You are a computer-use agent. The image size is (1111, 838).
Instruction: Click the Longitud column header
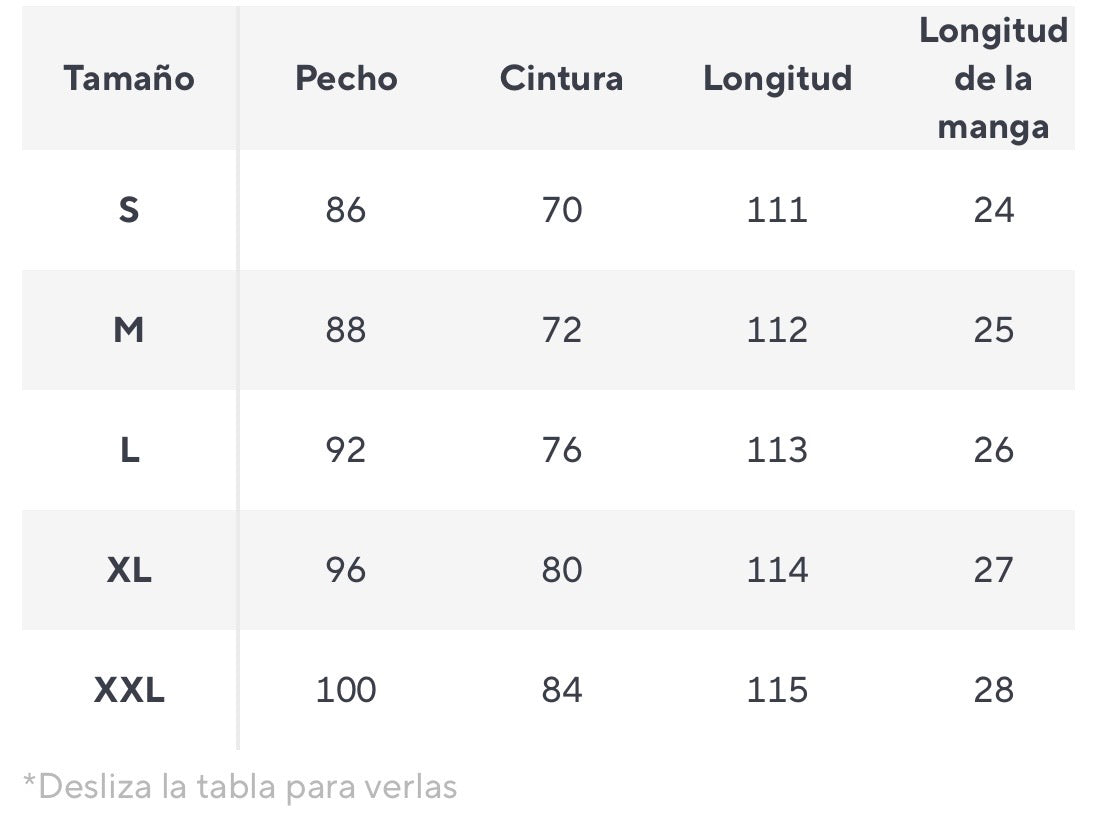[x=777, y=78]
